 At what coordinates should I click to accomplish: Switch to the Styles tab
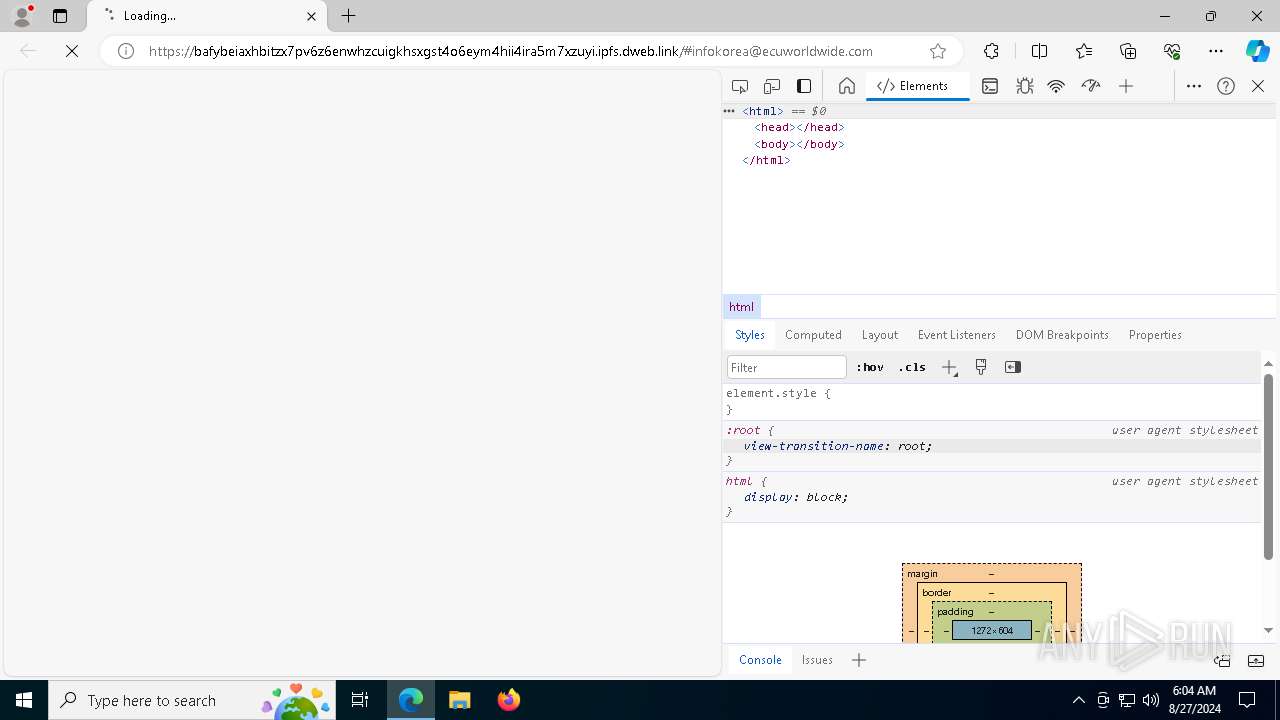(749, 335)
